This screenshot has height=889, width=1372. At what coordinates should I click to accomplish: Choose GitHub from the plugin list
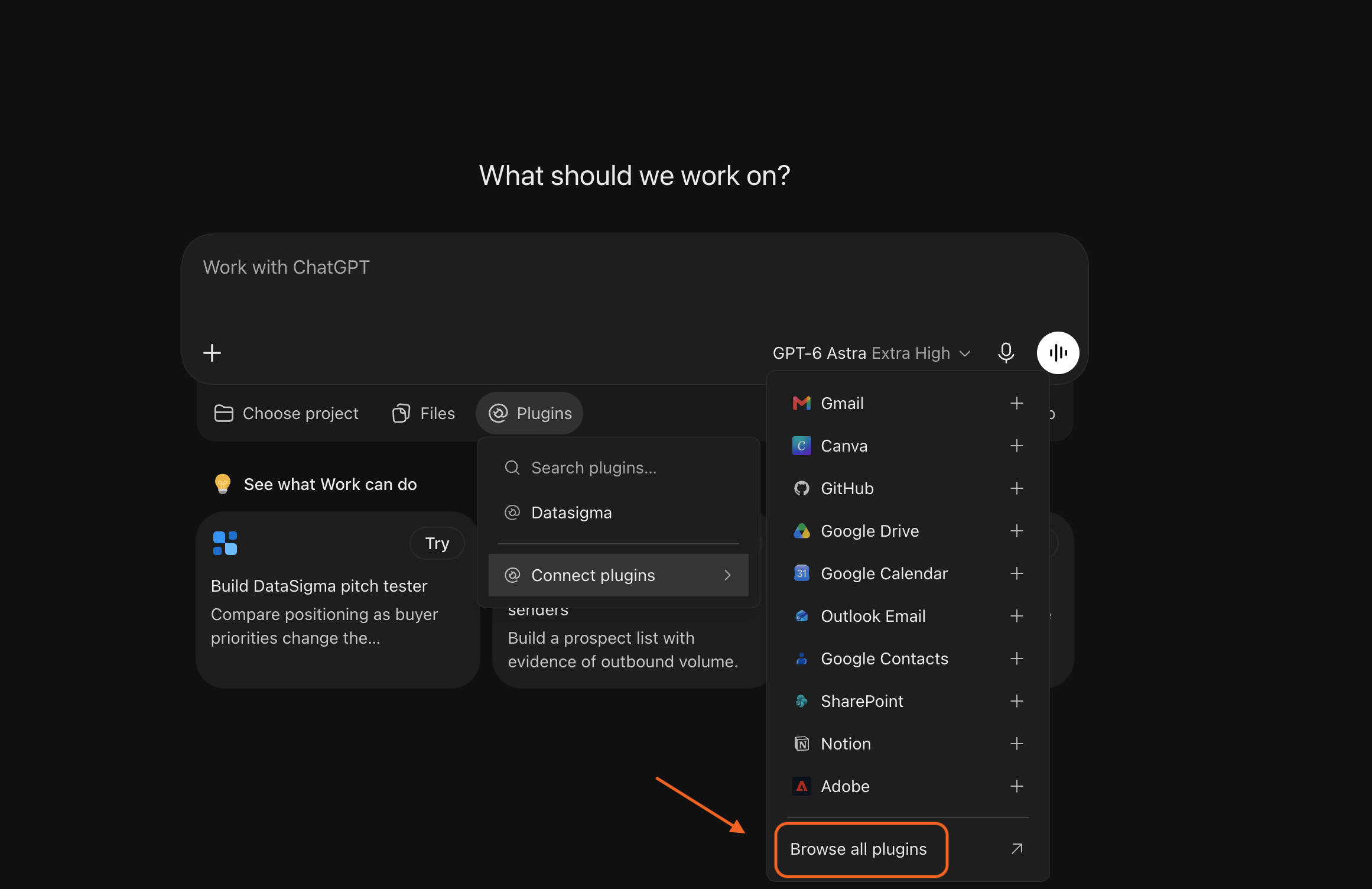pos(908,488)
